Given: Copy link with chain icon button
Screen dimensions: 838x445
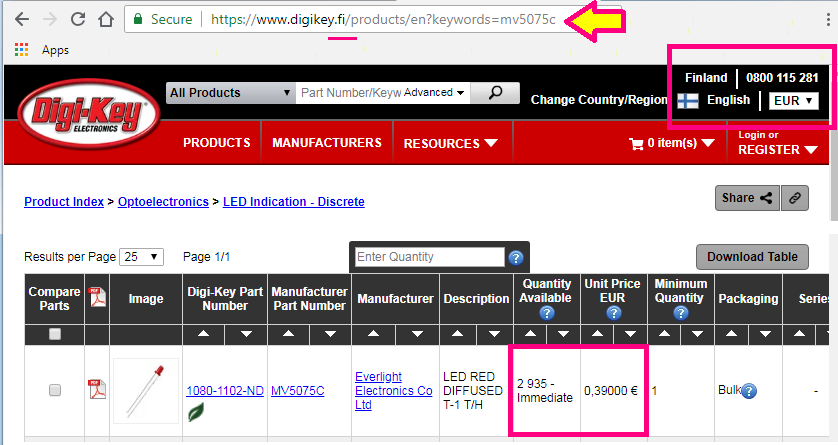Looking at the screenshot, I should [795, 198].
